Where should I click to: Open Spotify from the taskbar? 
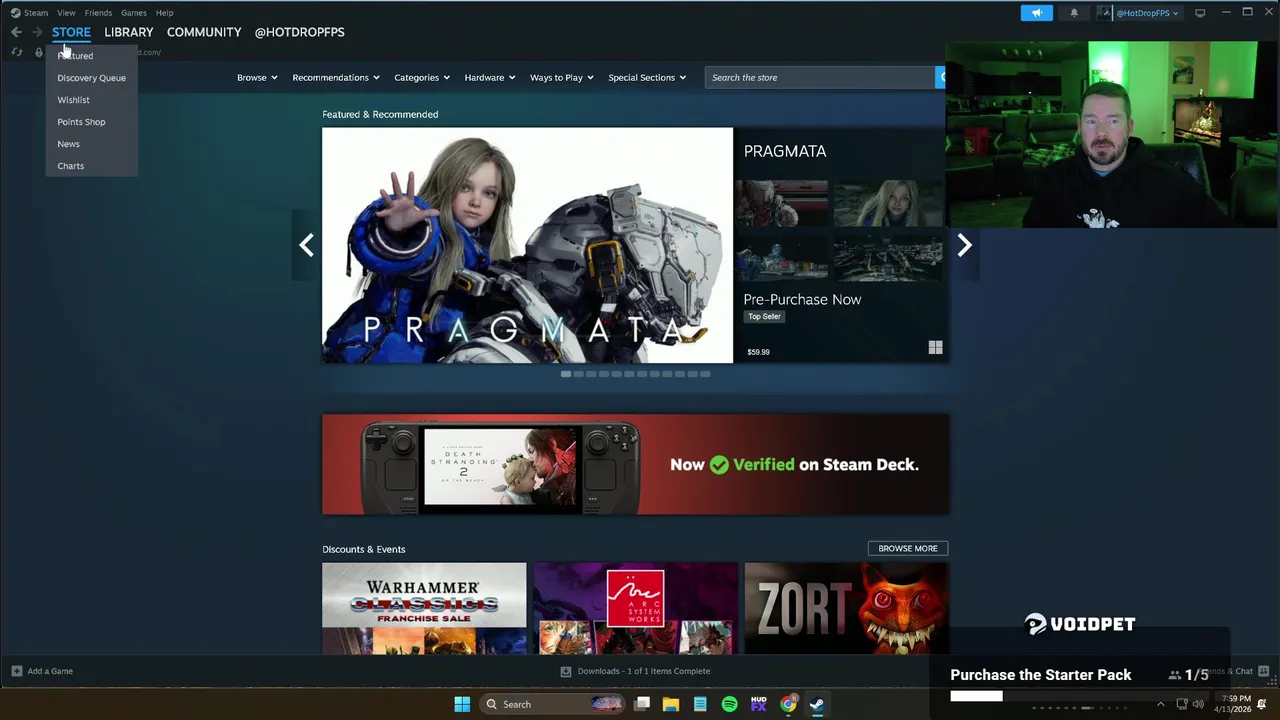730,704
